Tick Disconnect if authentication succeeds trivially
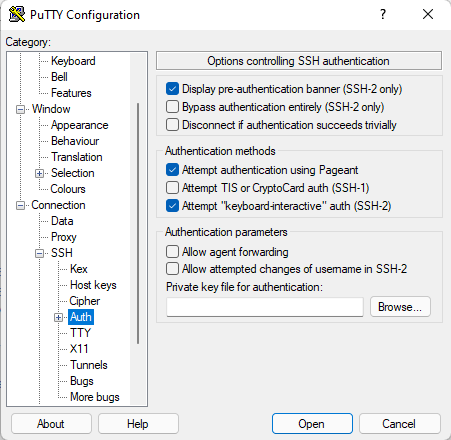451x440 pixels. pyautogui.click(x=172, y=125)
